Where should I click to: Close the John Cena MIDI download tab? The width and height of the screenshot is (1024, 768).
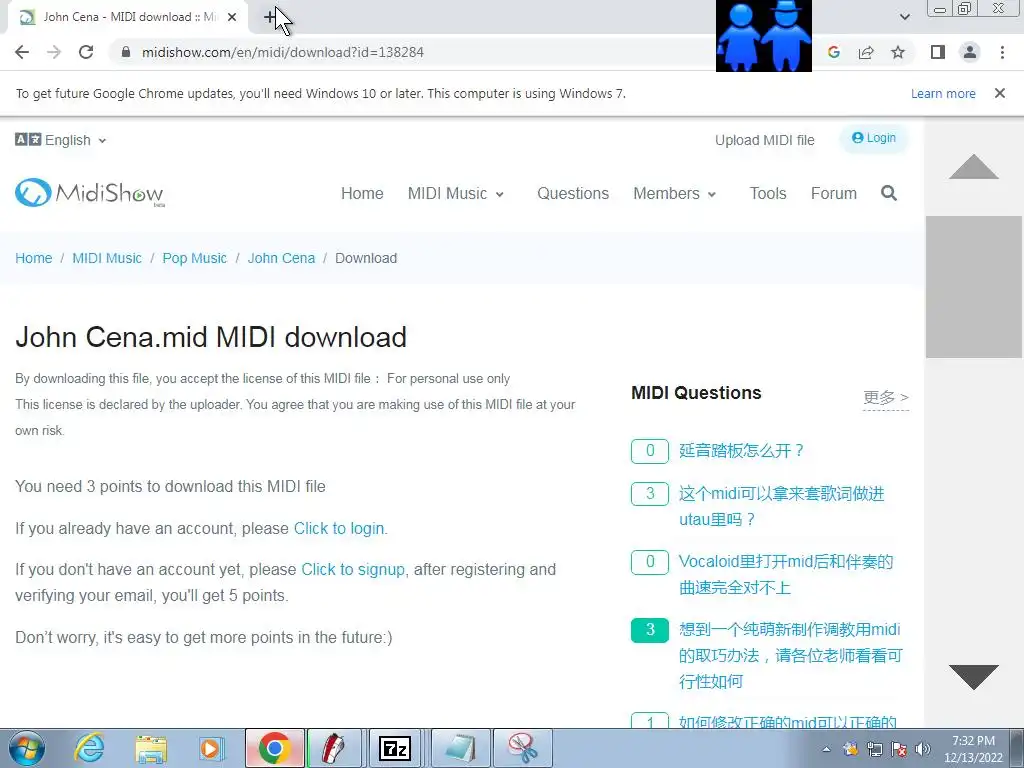pos(232,18)
